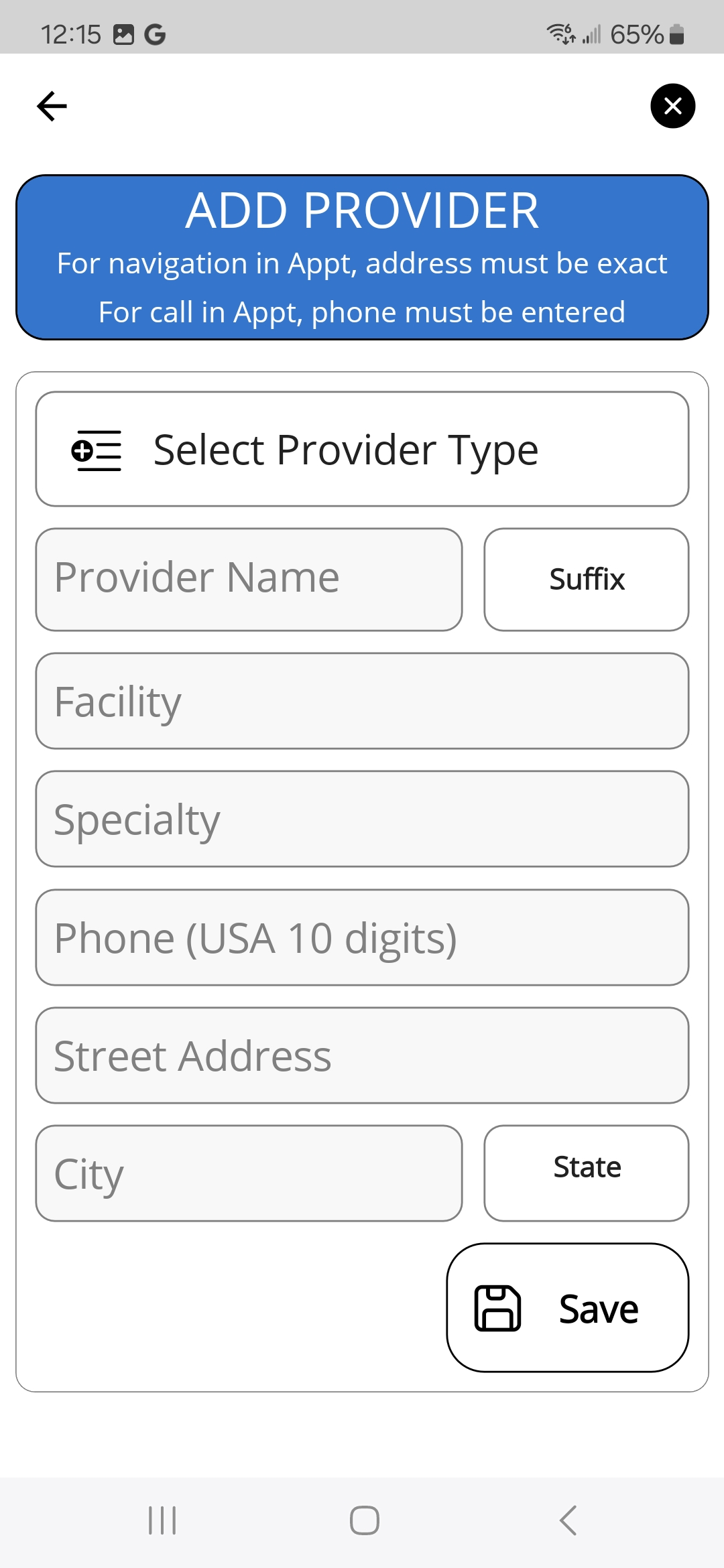Click into the Street Address field

[x=362, y=1055]
